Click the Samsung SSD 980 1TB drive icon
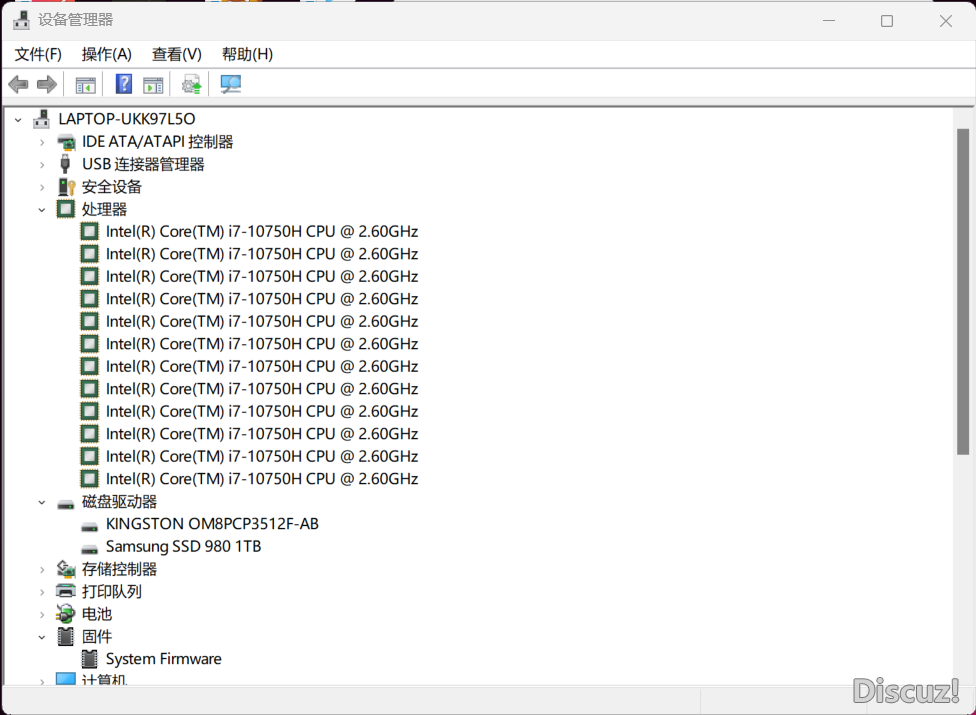 click(90, 549)
